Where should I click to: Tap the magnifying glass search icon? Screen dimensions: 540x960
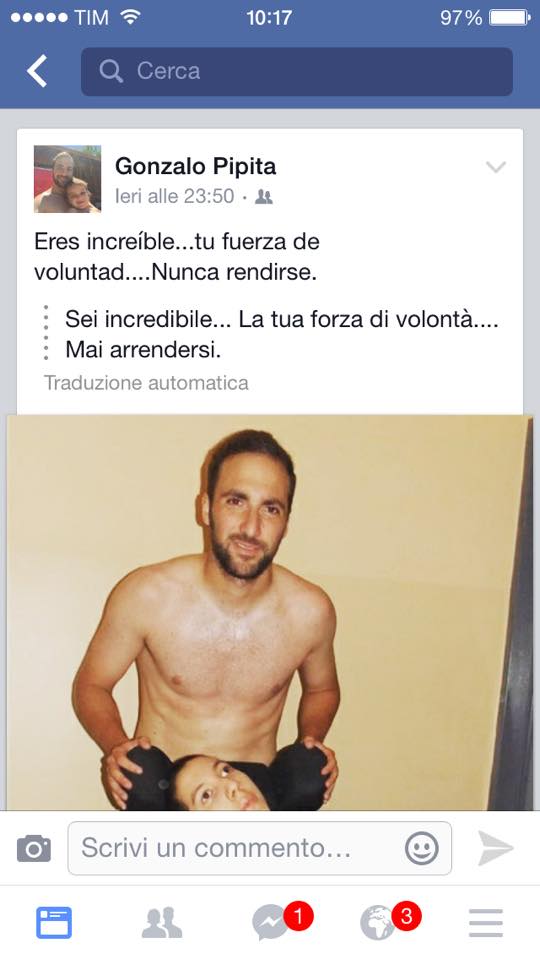tap(111, 71)
